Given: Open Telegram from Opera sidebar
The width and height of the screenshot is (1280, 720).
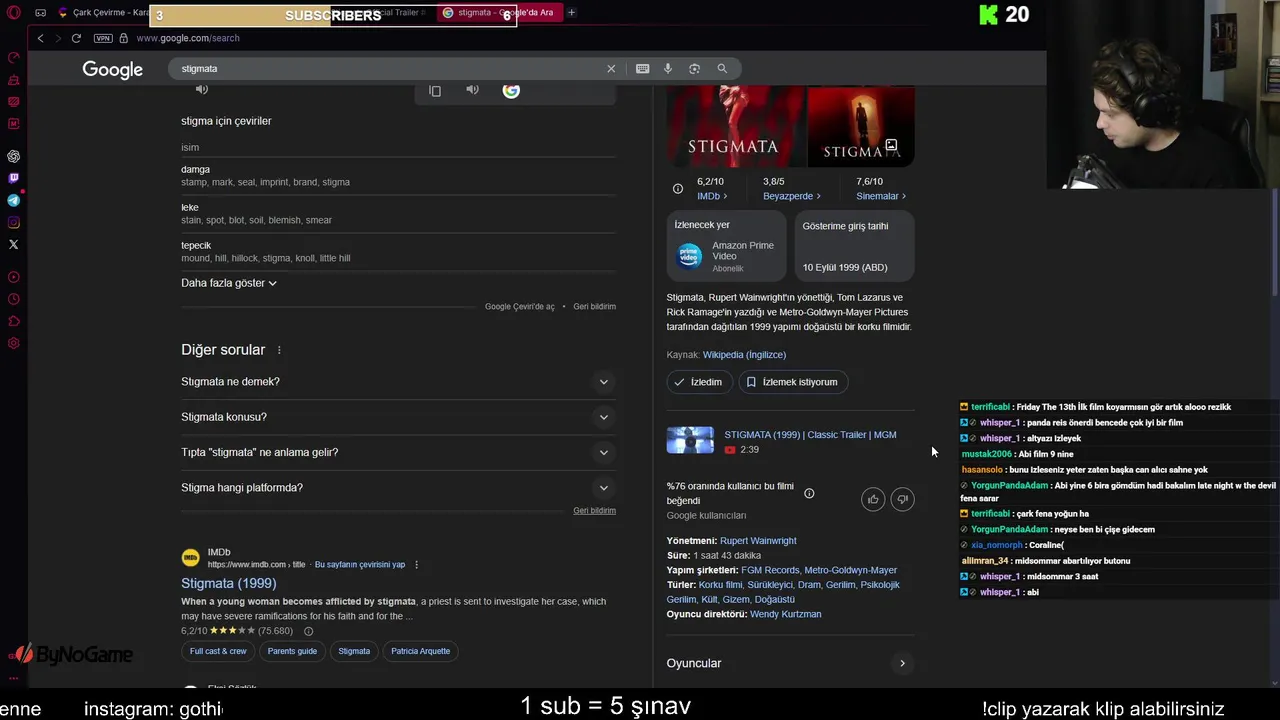Looking at the screenshot, I should [13, 200].
